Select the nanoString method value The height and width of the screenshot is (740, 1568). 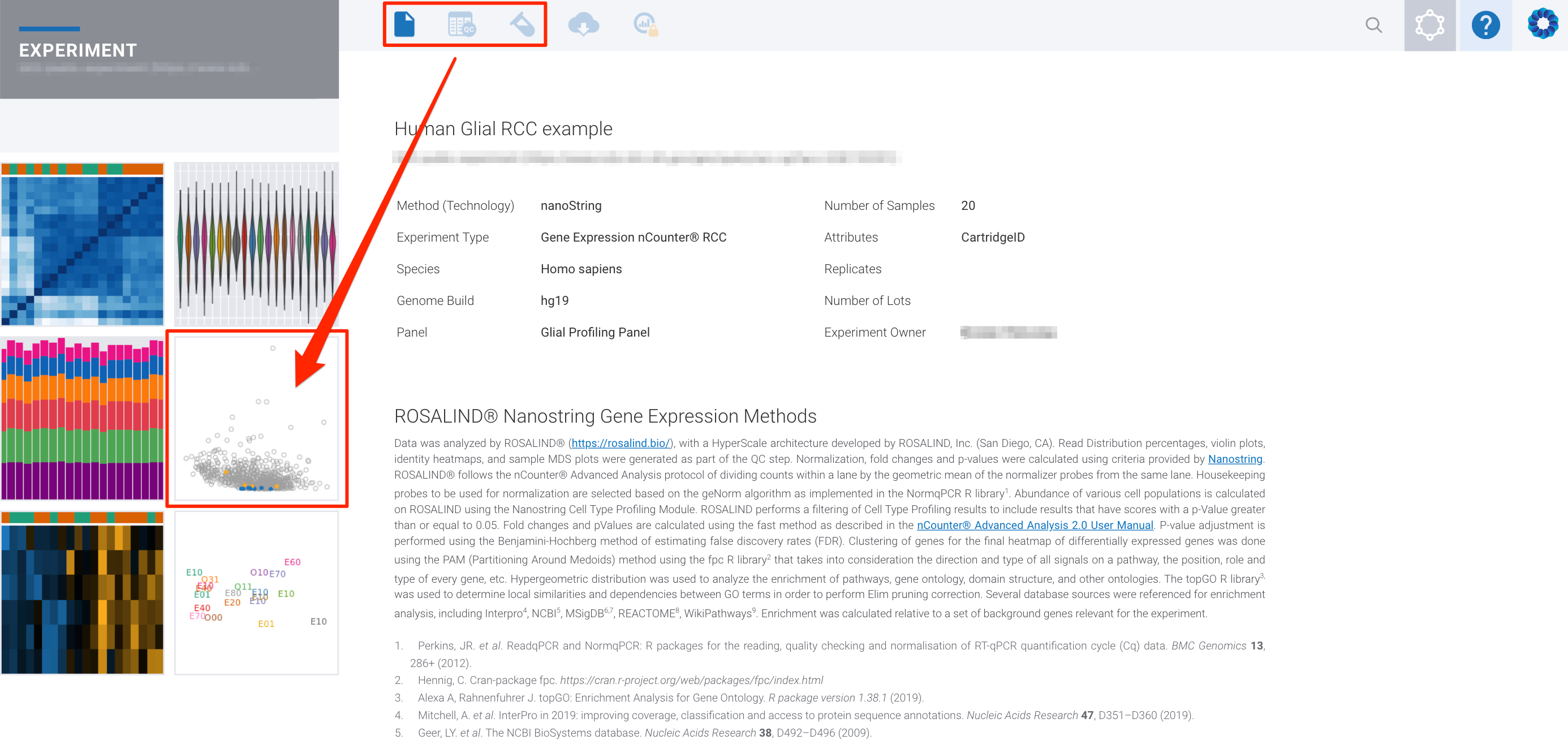(x=571, y=206)
